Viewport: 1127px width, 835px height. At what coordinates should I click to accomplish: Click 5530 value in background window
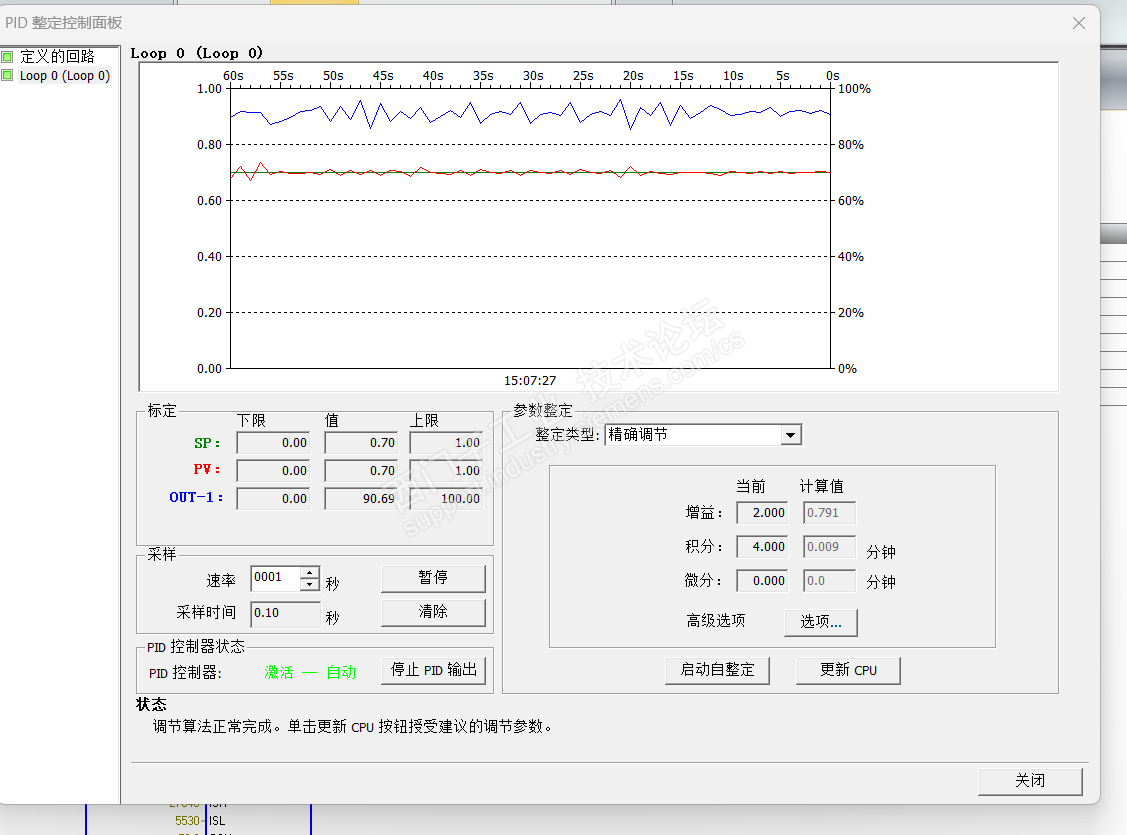188,821
